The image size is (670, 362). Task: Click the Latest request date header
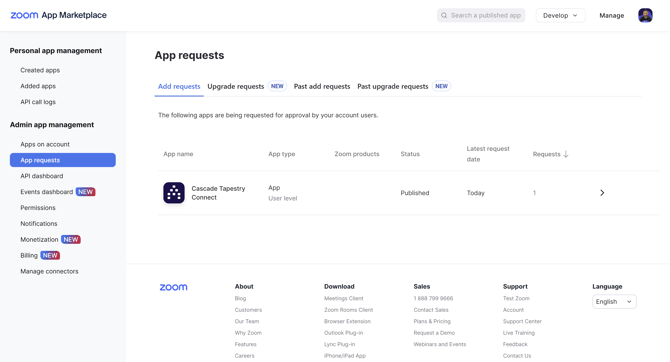coord(488,154)
